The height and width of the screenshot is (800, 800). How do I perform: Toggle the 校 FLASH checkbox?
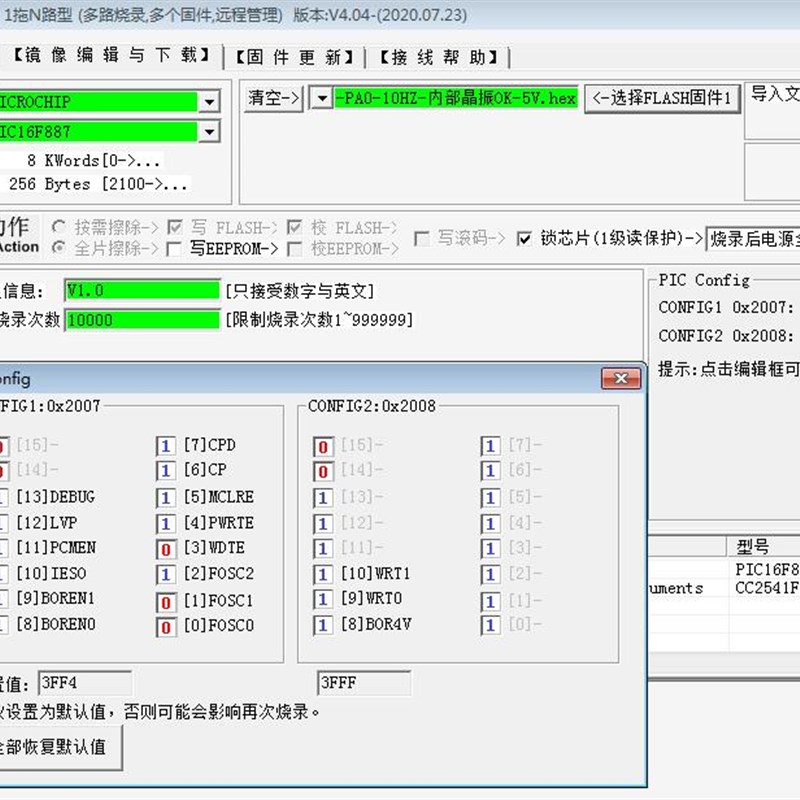294,227
